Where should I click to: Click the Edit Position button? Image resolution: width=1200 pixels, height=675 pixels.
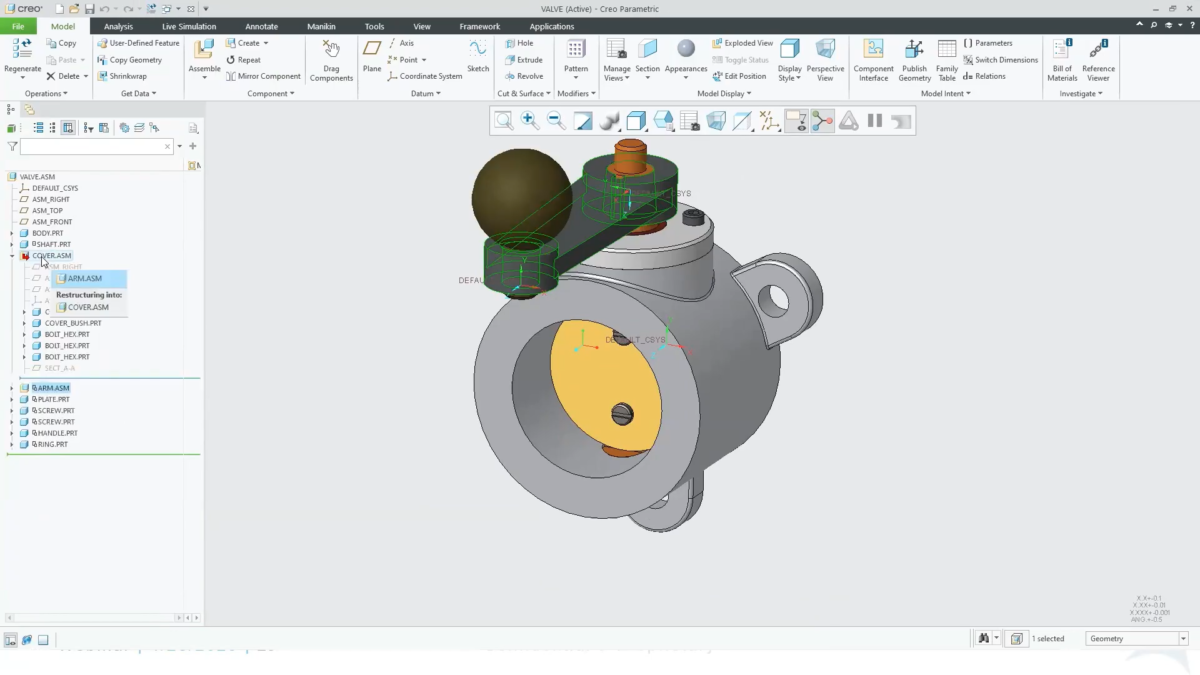point(739,76)
